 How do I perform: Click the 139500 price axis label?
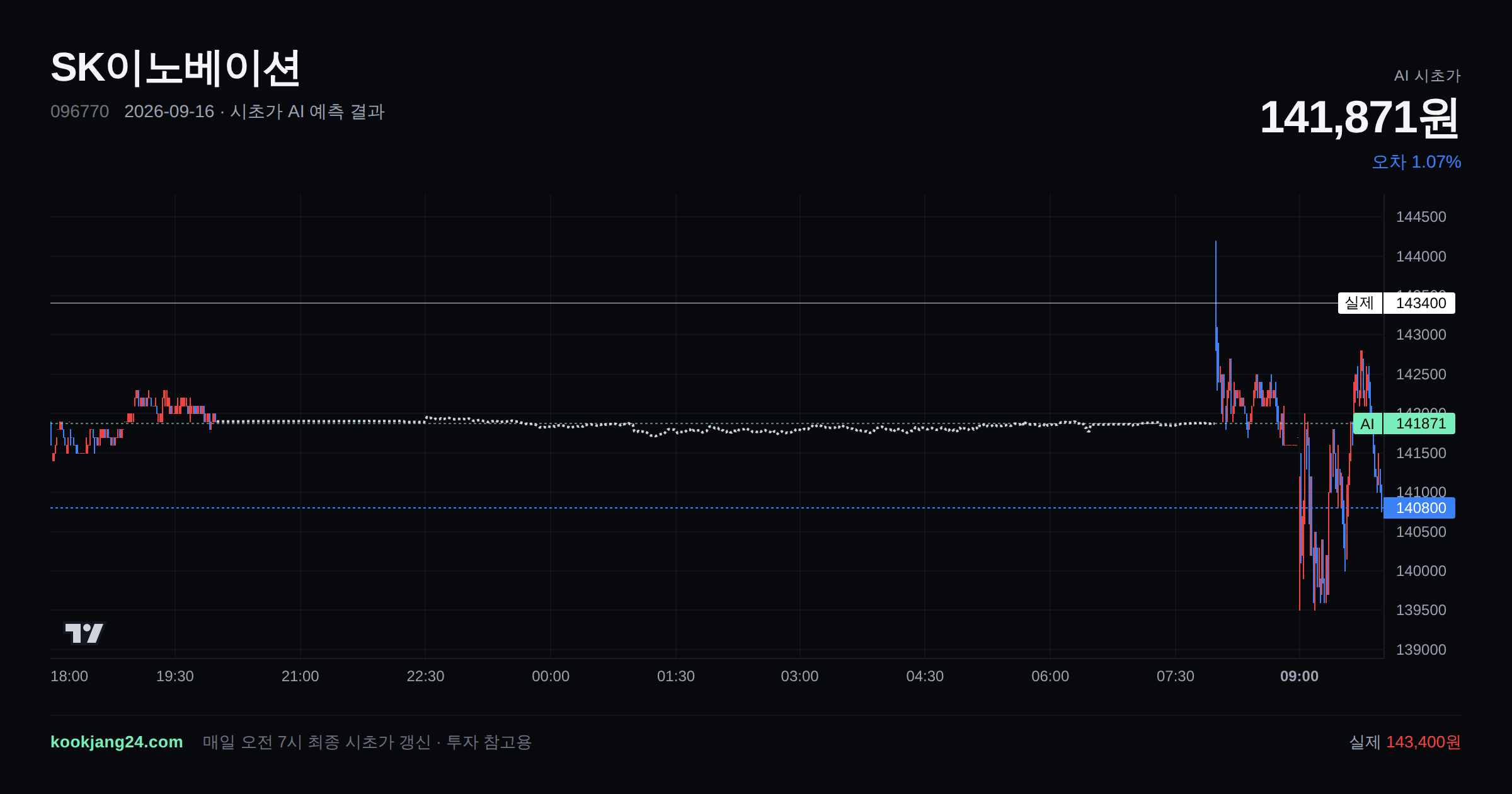(x=1421, y=610)
